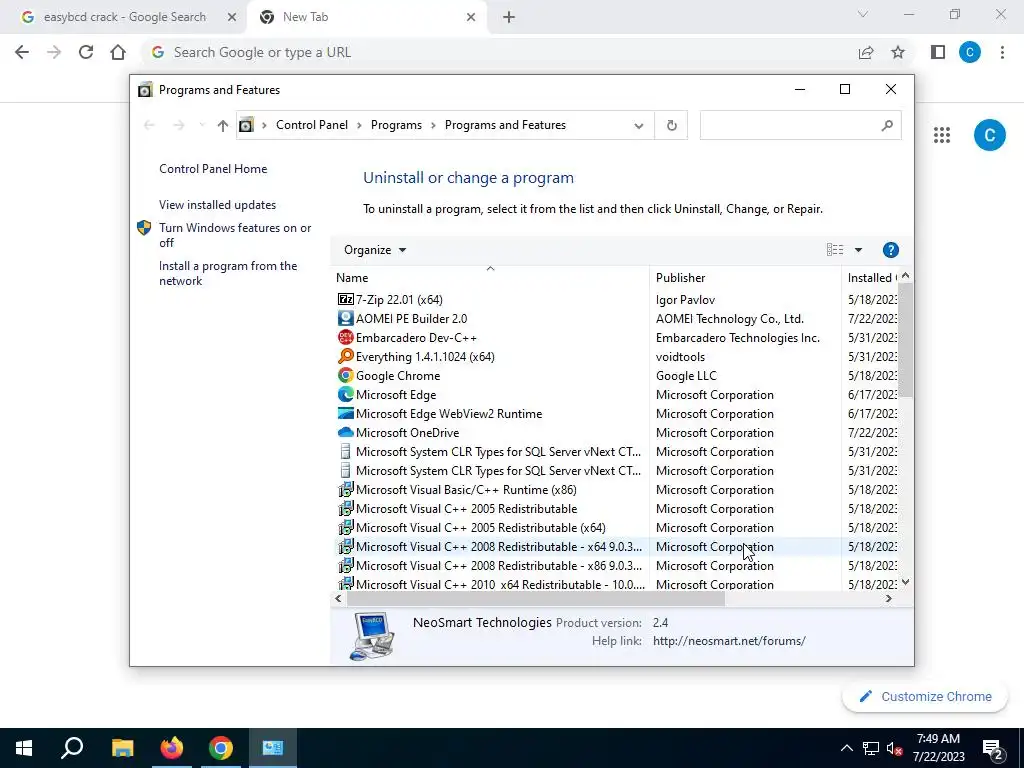
Task: Click the vertical scrollbar thumb of the list
Action: [905, 340]
